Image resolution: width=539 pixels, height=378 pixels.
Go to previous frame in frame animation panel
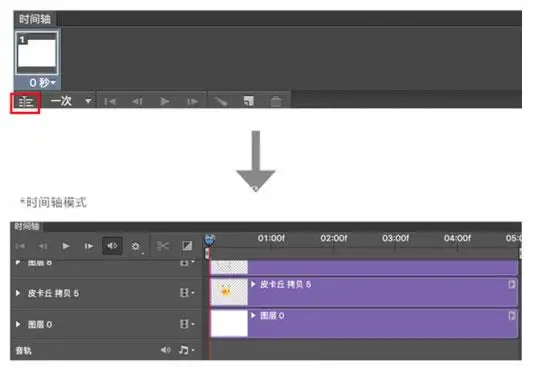tap(137, 101)
